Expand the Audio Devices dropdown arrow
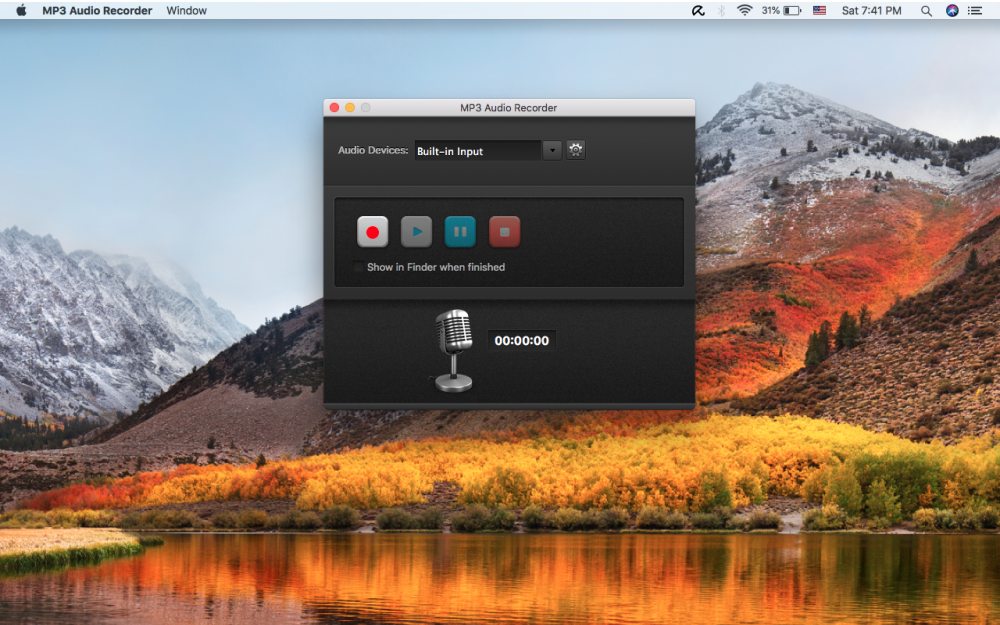Screen dimensions: 1000x625 tap(551, 150)
